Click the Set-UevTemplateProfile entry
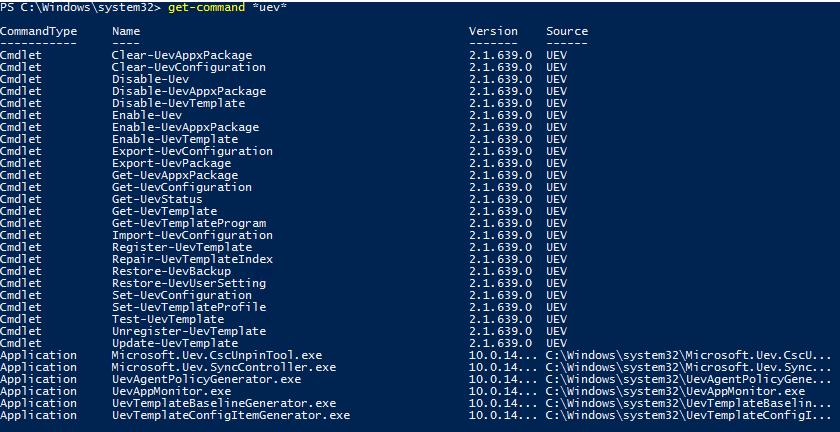 (x=189, y=307)
